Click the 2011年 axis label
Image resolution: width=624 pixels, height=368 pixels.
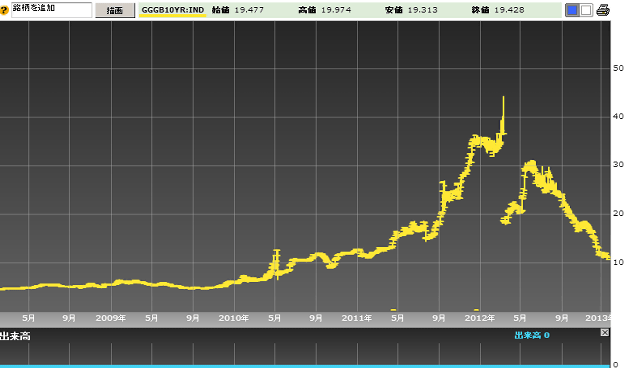coord(357,318)
